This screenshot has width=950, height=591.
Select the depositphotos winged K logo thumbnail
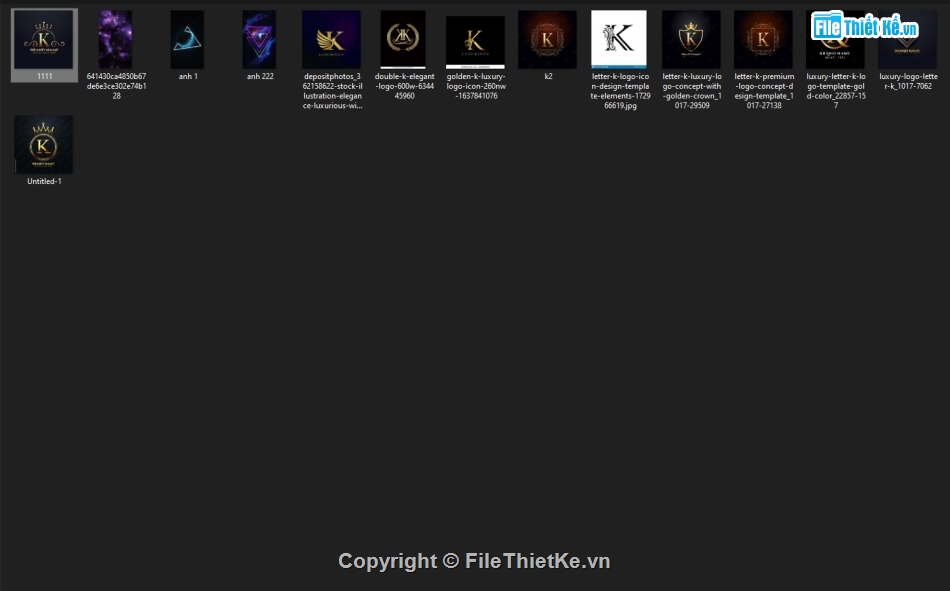[x=331, y=39]
